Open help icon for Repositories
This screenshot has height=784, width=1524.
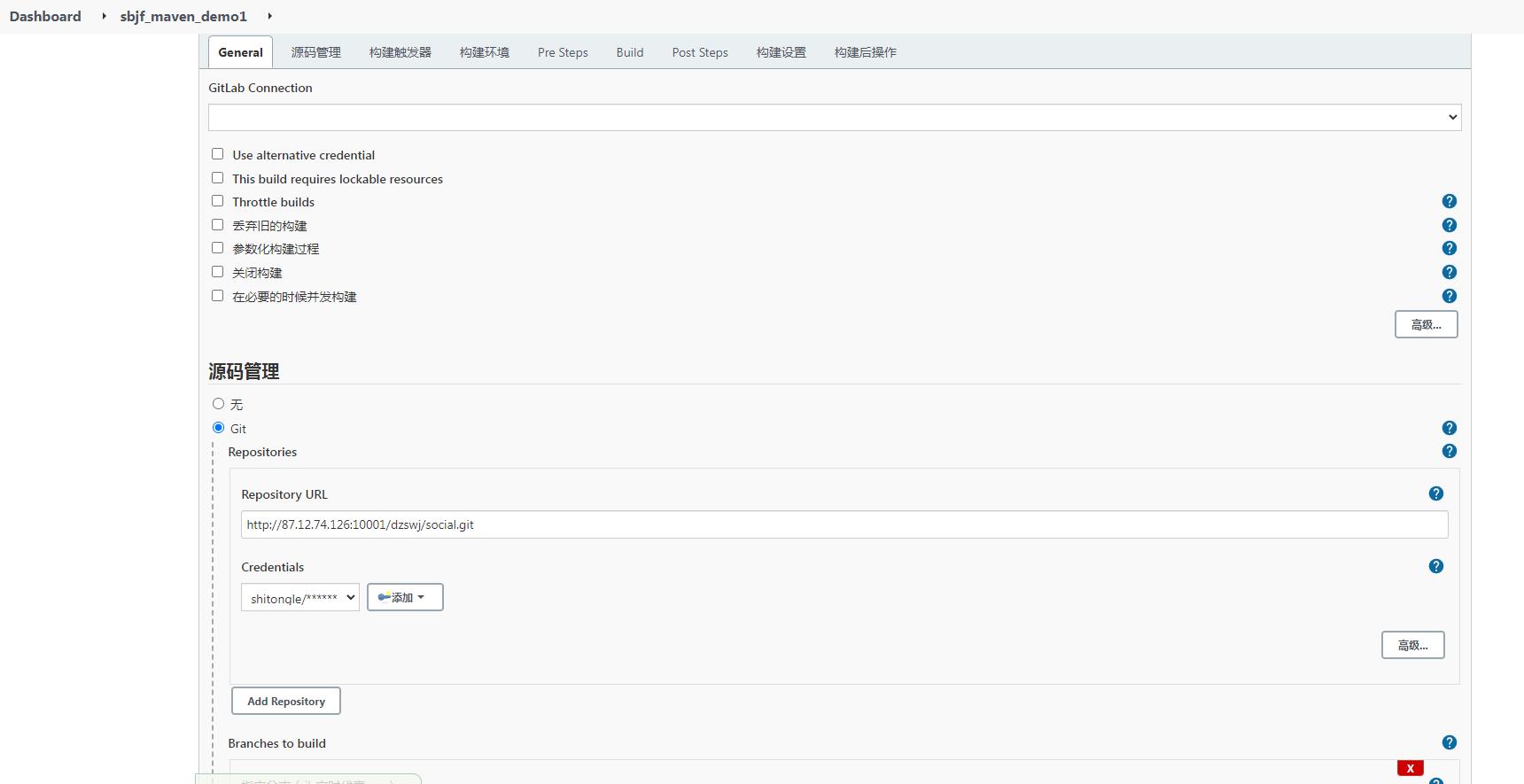1450,451
